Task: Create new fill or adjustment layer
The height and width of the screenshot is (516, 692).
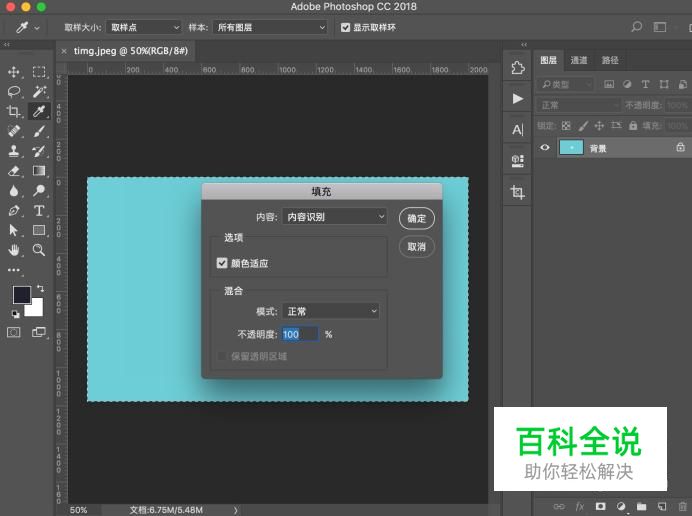Action: (621, 506)
